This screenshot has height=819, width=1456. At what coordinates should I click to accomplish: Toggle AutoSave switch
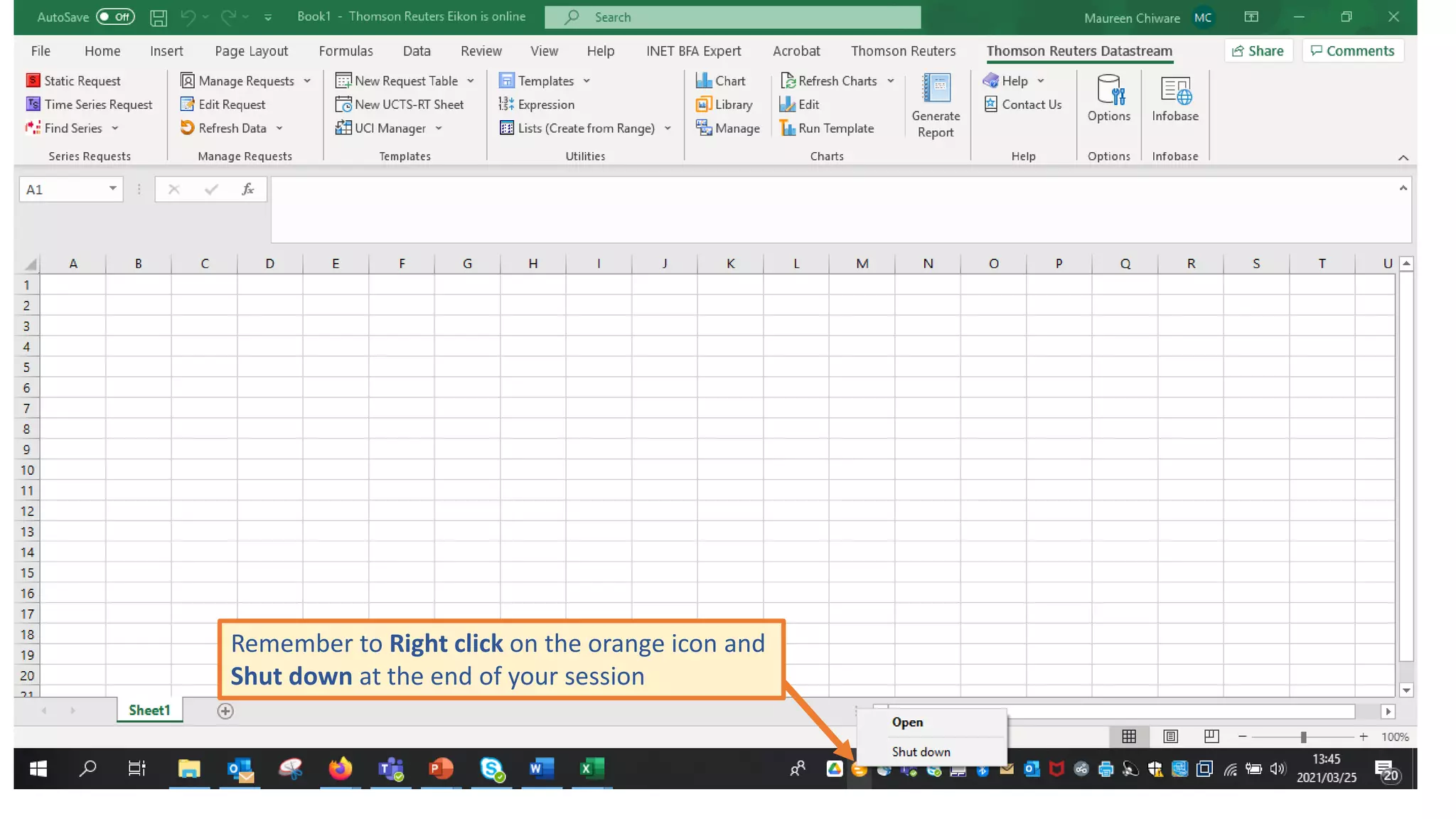pos(115,17)
